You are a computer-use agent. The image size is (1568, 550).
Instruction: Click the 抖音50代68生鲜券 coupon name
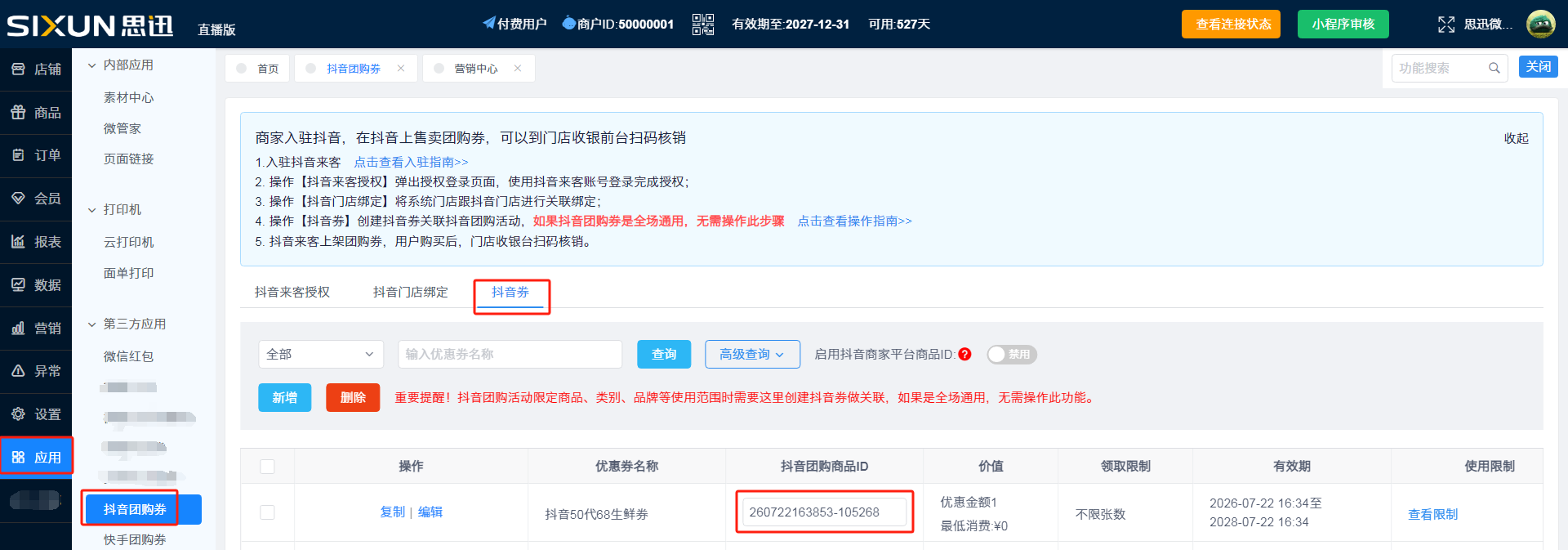[x=596, y=514]
